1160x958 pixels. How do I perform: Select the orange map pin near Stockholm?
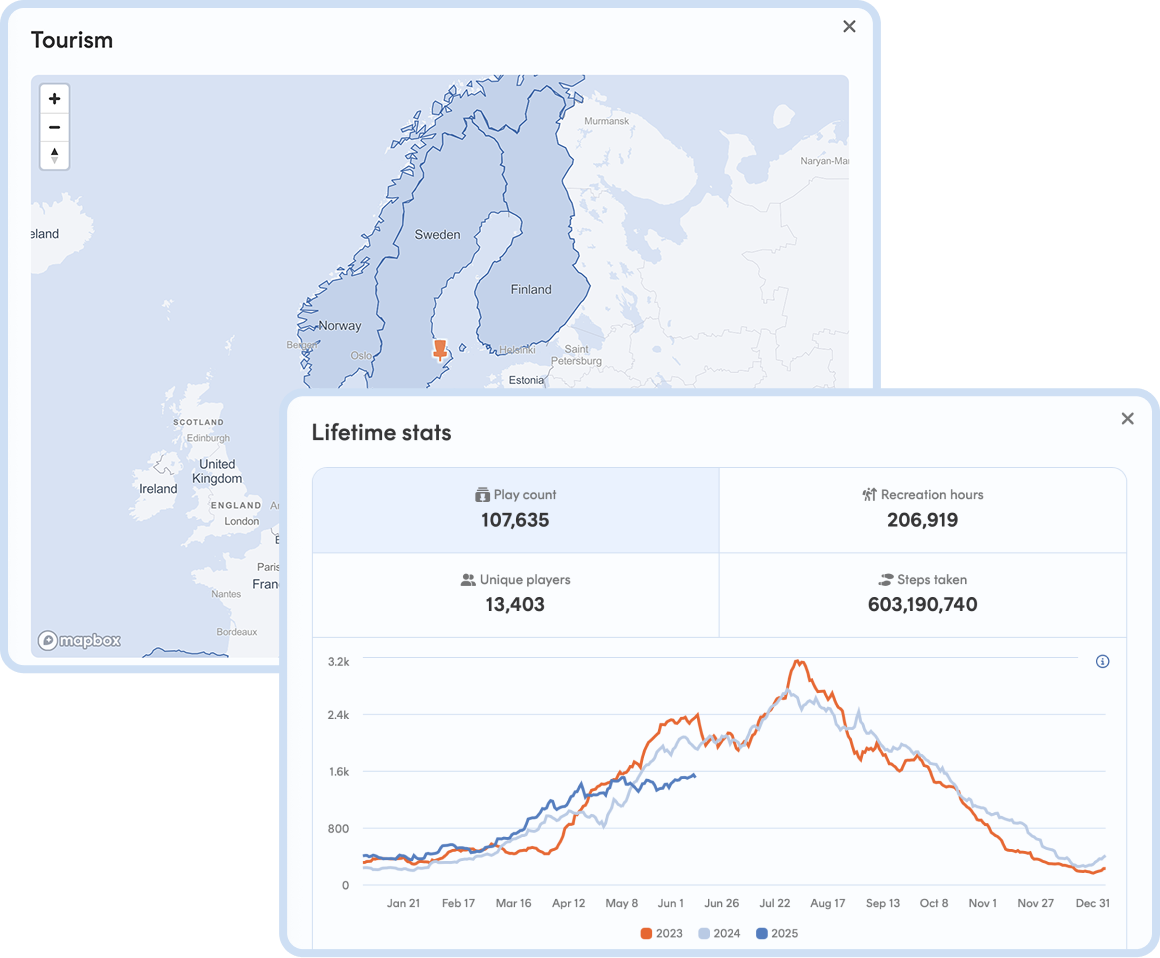coord(440,350)
